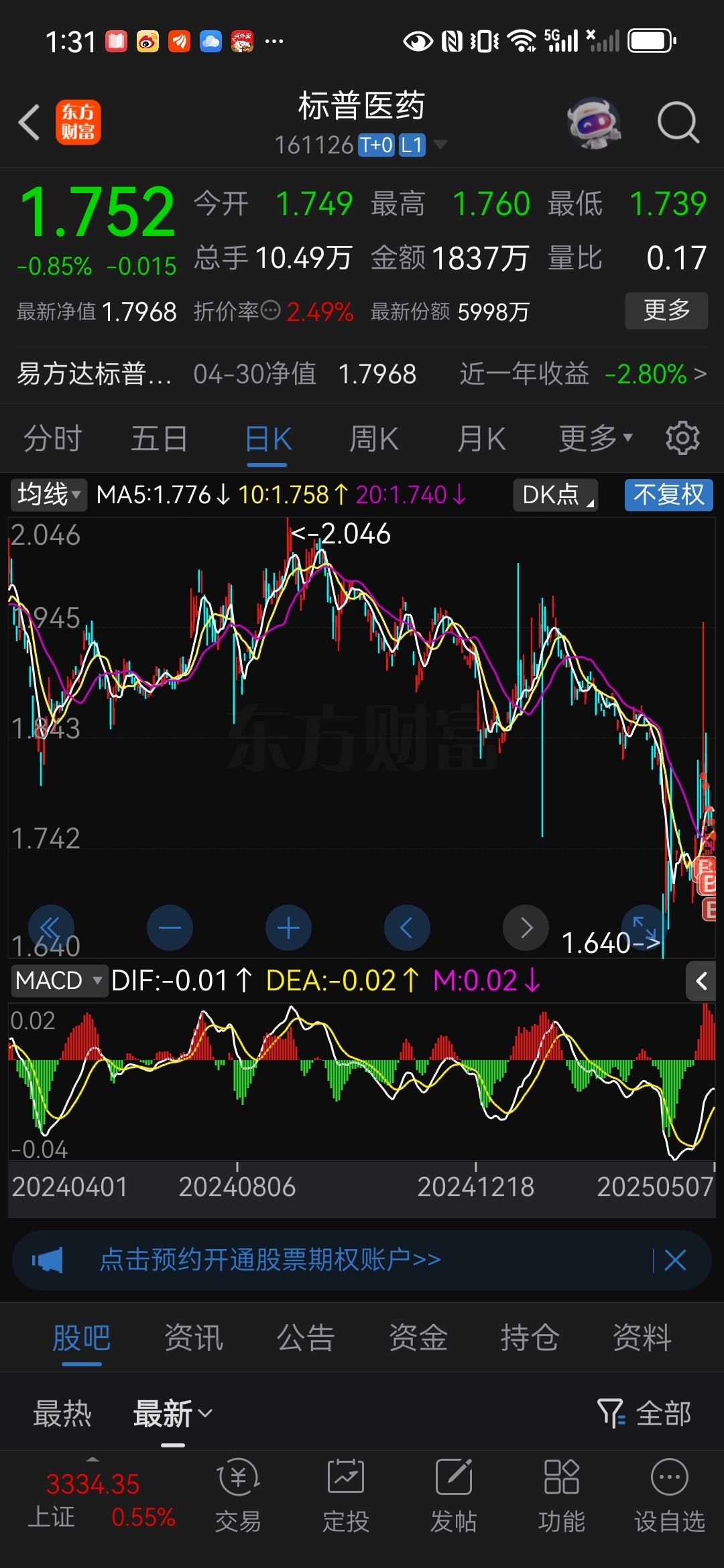Image resolution: width=724 pixels, height=1568 pixels.
Task: Expand the 上证 index ticker arrow
Action: tap(93, 1459)
